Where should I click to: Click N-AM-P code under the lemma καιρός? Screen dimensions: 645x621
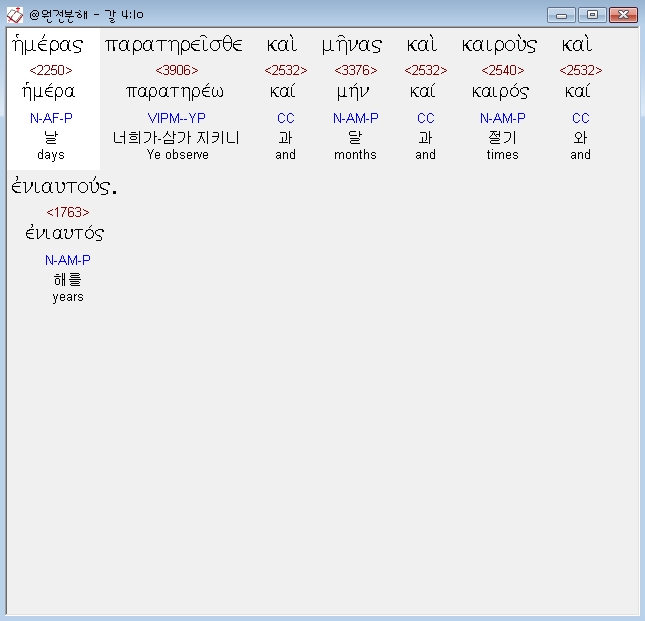[x=503, y=118]
